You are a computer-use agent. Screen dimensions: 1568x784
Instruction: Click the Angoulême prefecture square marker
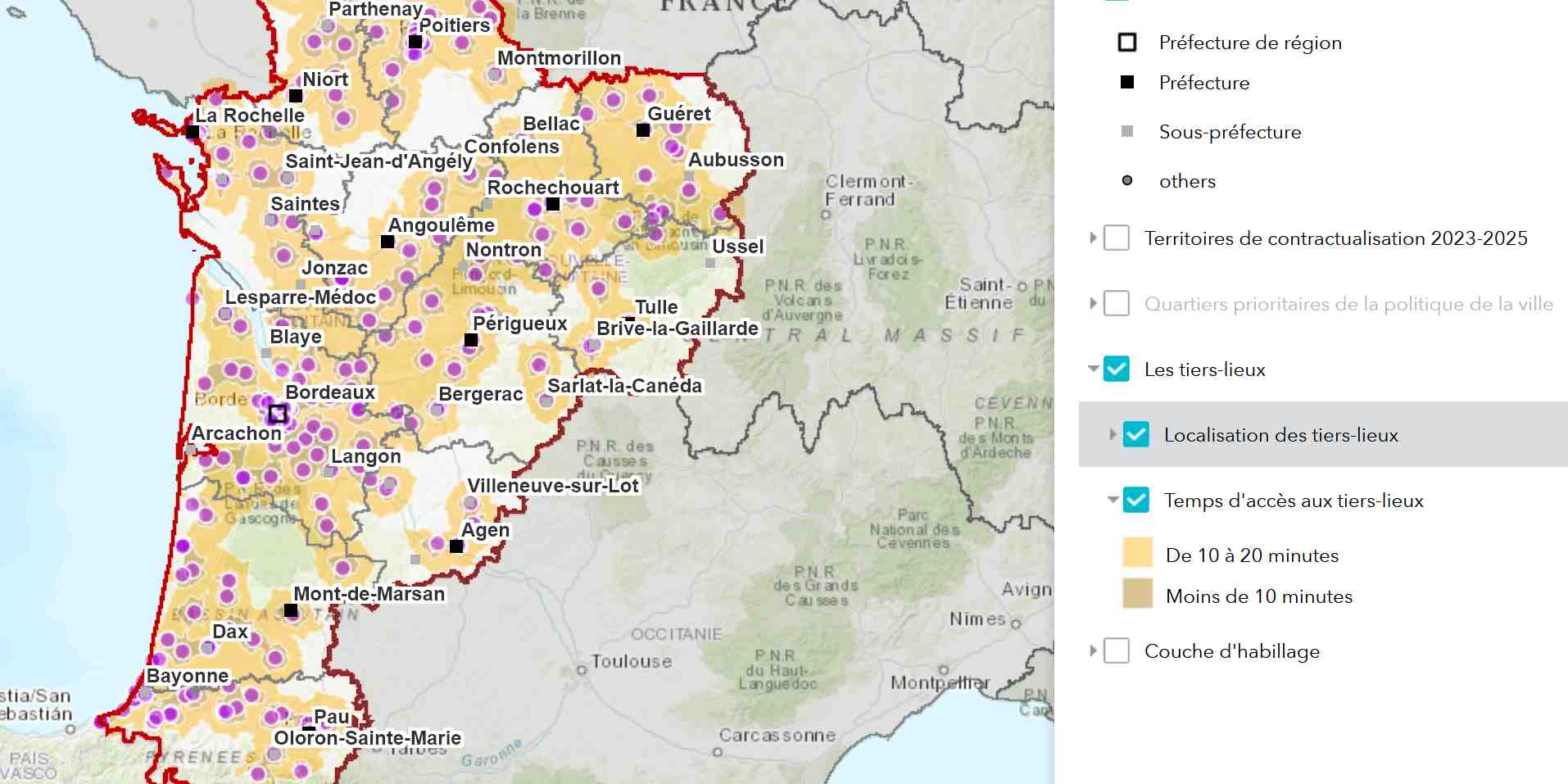[387, 242]
